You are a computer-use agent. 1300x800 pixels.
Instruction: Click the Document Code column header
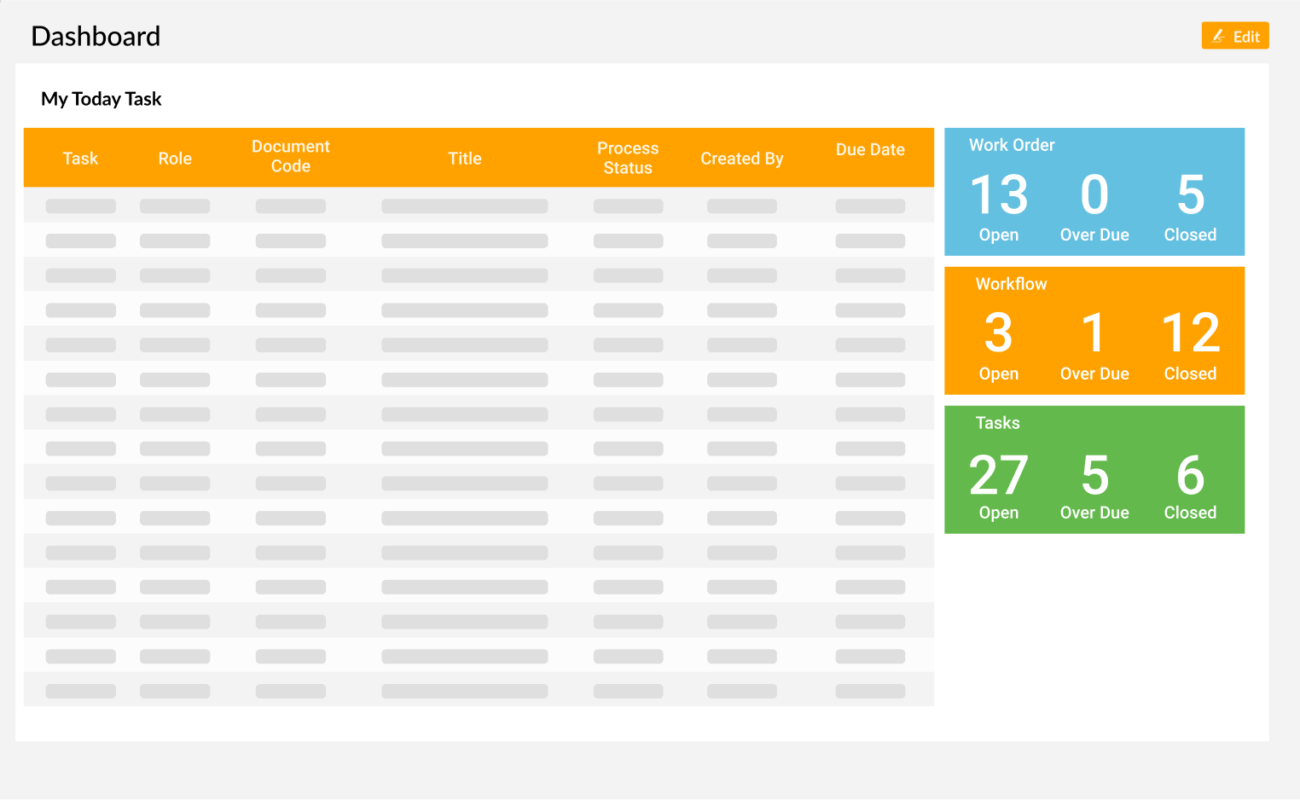click(290, 156)
